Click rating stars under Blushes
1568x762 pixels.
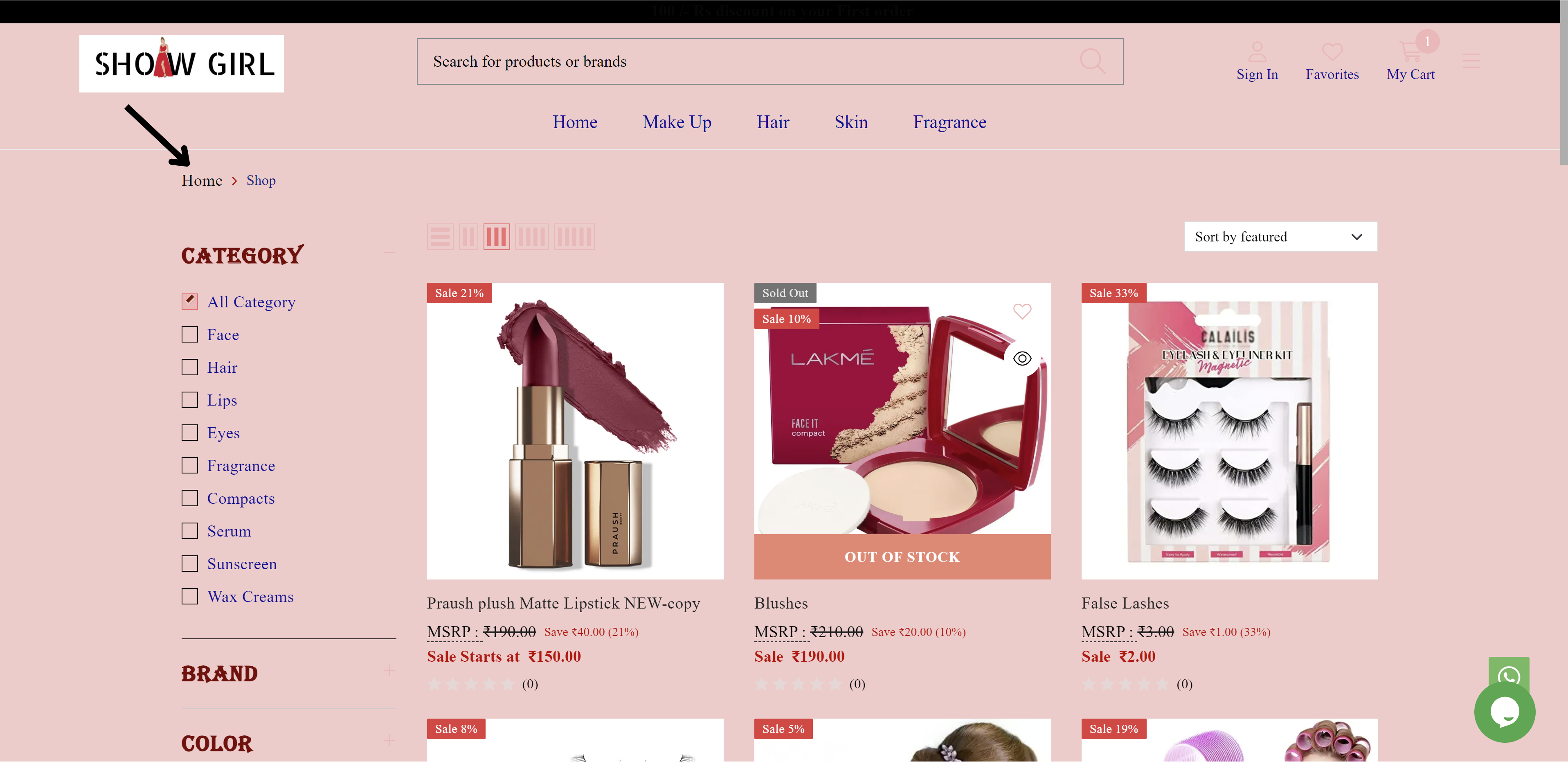(x=797, y=684)
